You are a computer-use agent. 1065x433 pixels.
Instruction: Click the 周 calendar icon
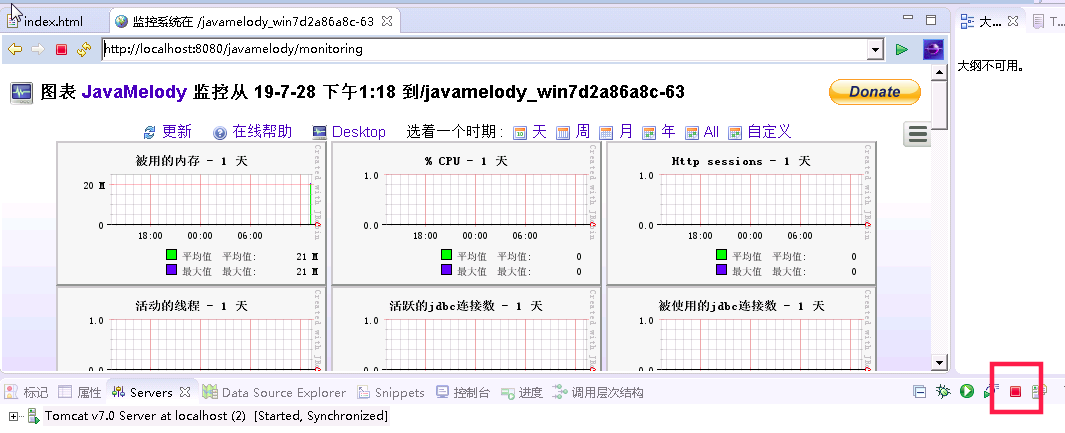(x=563, y=132)
